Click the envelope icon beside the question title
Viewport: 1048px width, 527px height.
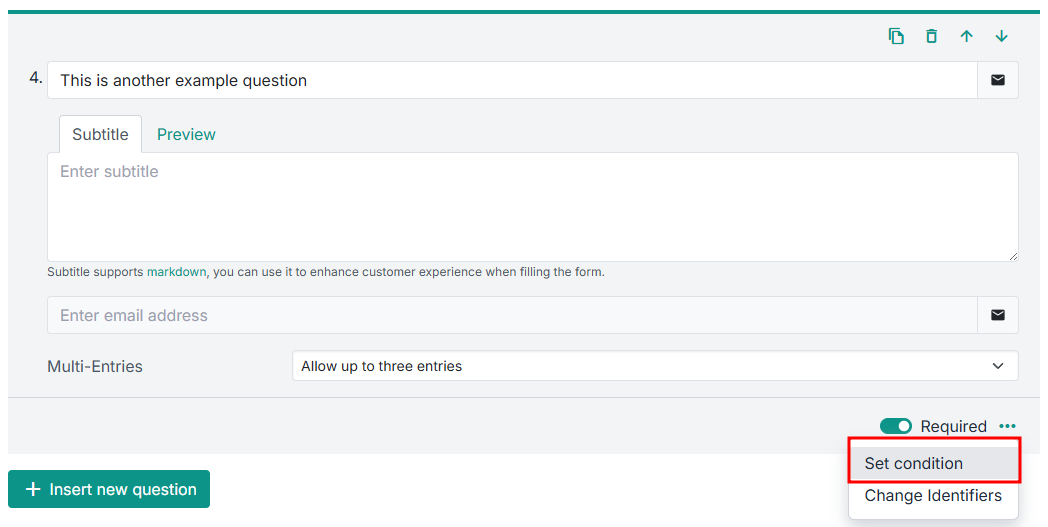tap(997, 80)
